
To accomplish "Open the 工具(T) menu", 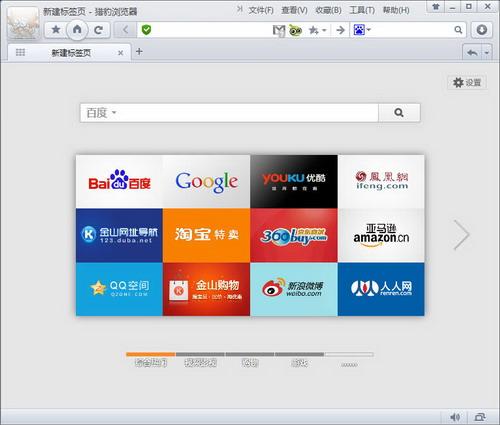I will (x=362, y=10).
